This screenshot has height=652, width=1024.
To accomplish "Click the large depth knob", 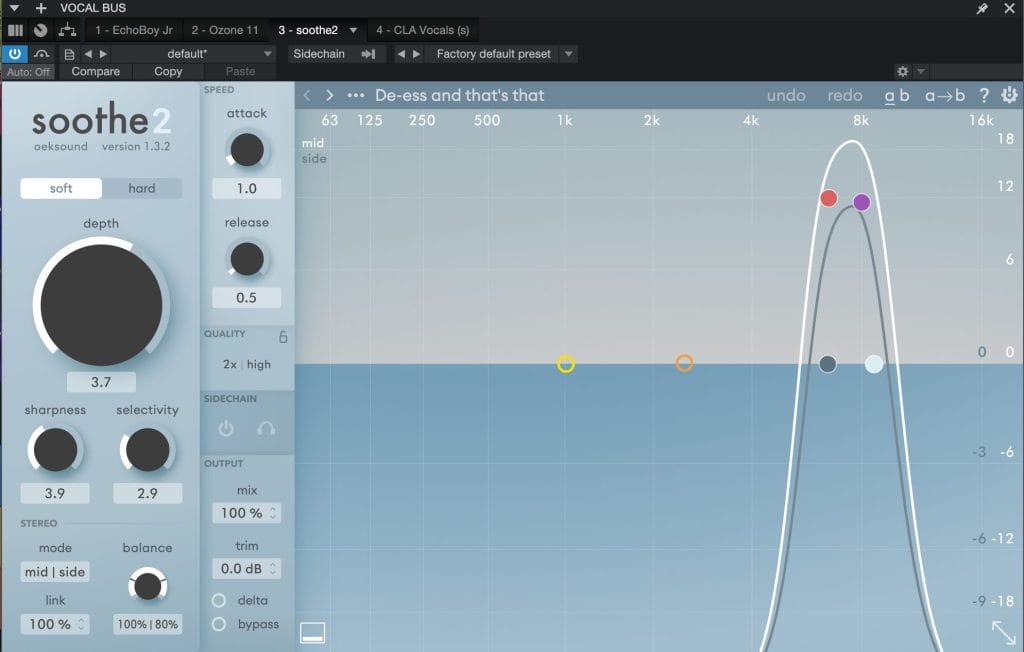I will click(x=101, y=304).
